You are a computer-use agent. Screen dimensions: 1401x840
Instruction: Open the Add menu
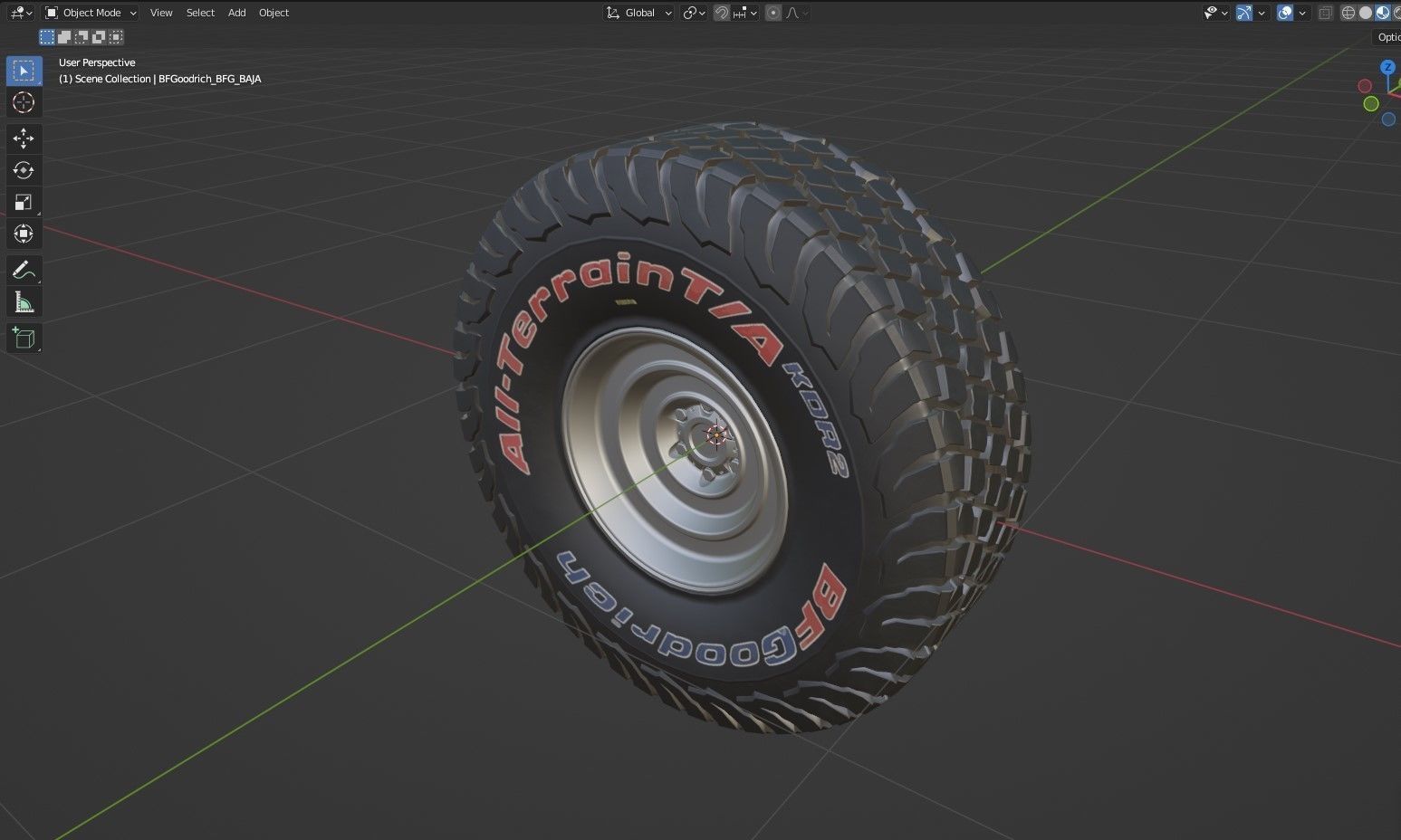click(236, 13)
